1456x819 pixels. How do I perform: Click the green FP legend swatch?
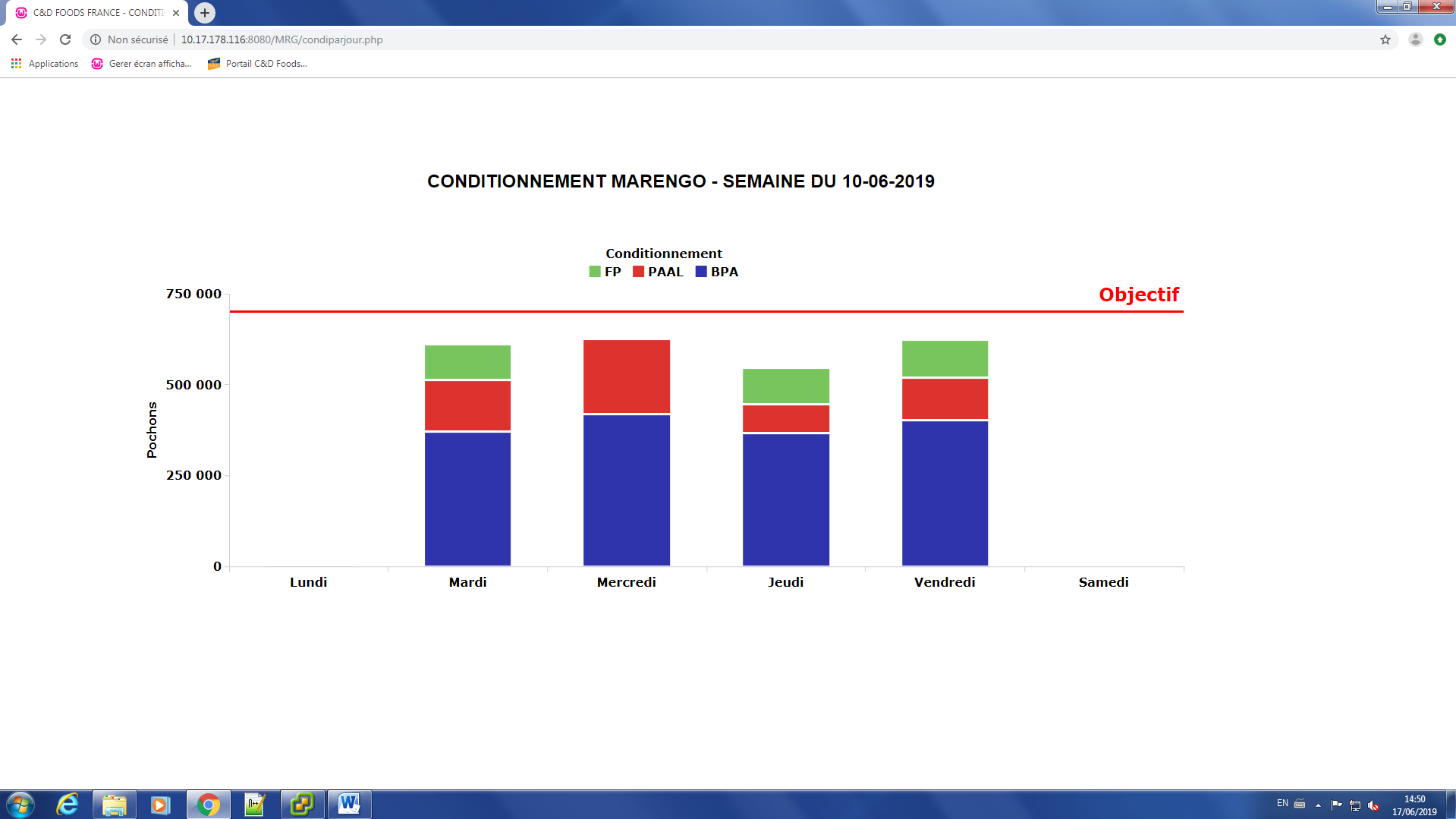(x=595, y=272)
